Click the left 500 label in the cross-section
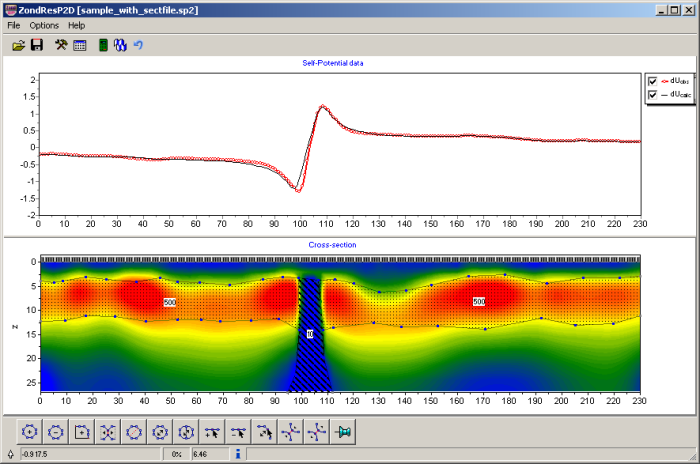The image size is (700, 464). point(170,301)
